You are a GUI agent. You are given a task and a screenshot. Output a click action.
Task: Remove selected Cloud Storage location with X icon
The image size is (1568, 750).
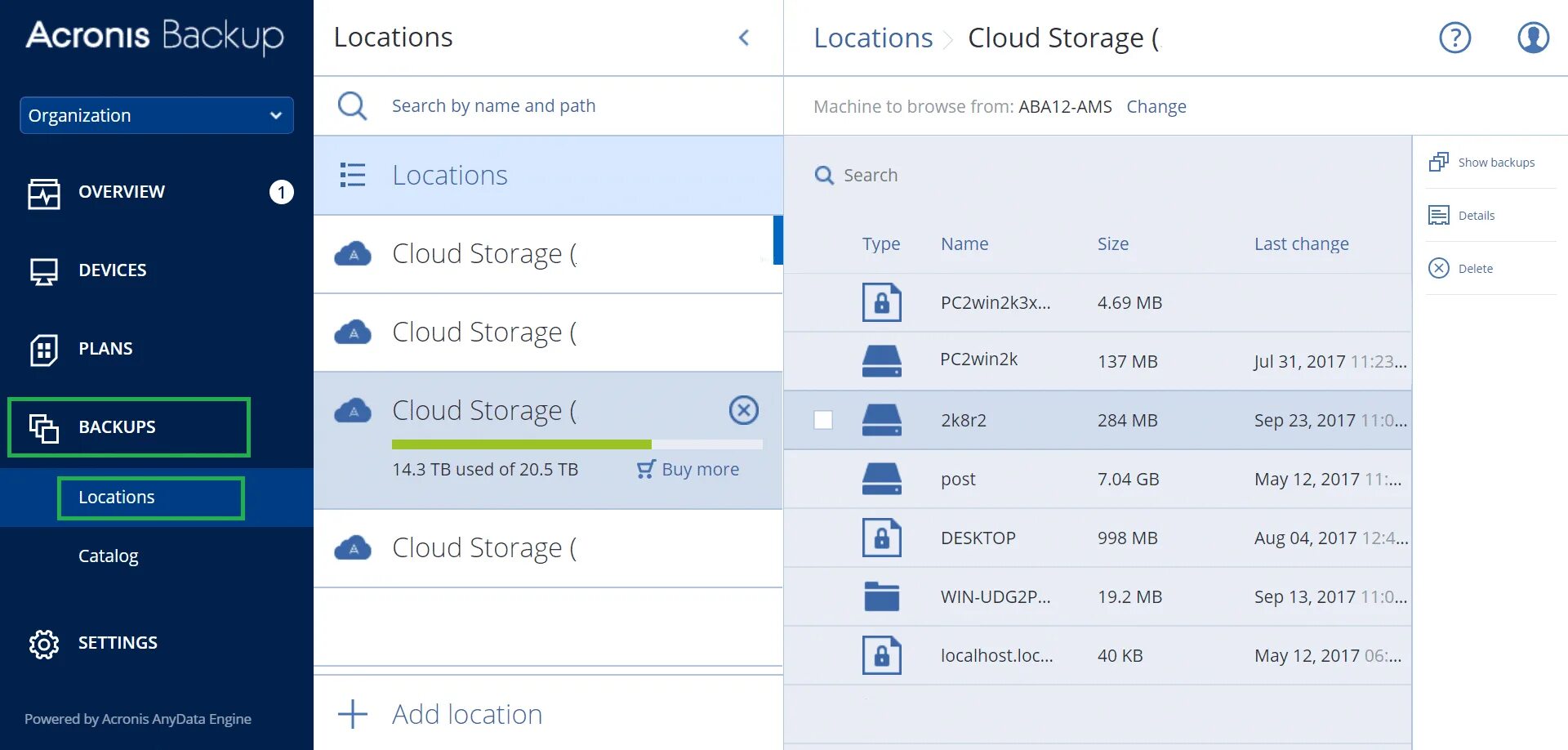coord(743,410)
